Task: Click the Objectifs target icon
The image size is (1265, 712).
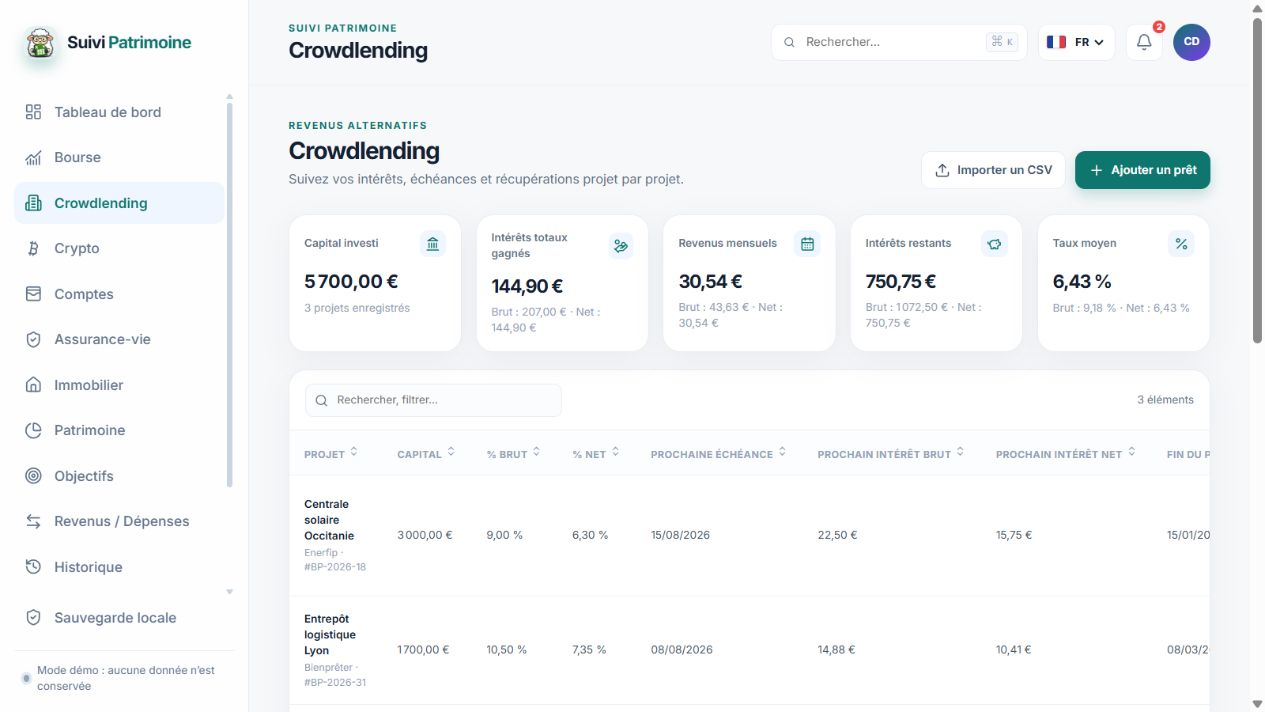Action: click(x=33, y=476)
